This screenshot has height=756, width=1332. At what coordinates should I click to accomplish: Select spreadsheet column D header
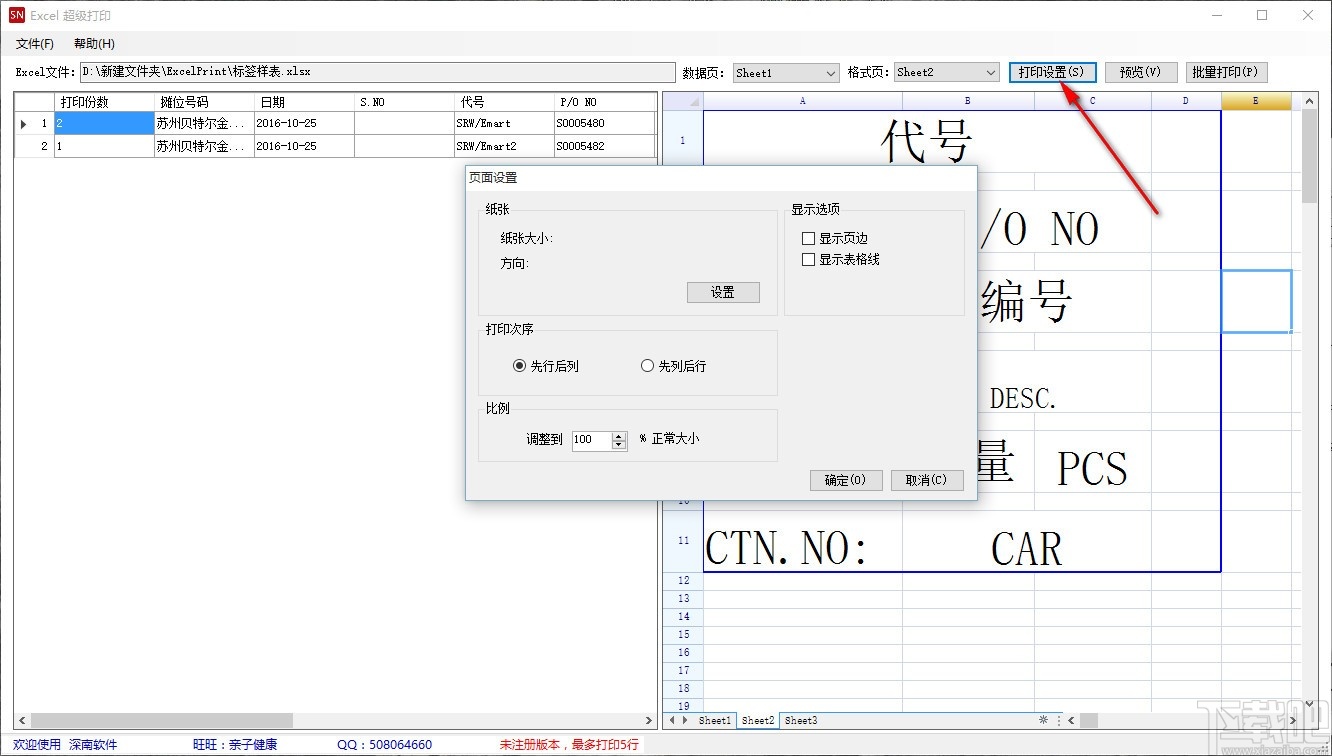click(x=1186, y=101)
